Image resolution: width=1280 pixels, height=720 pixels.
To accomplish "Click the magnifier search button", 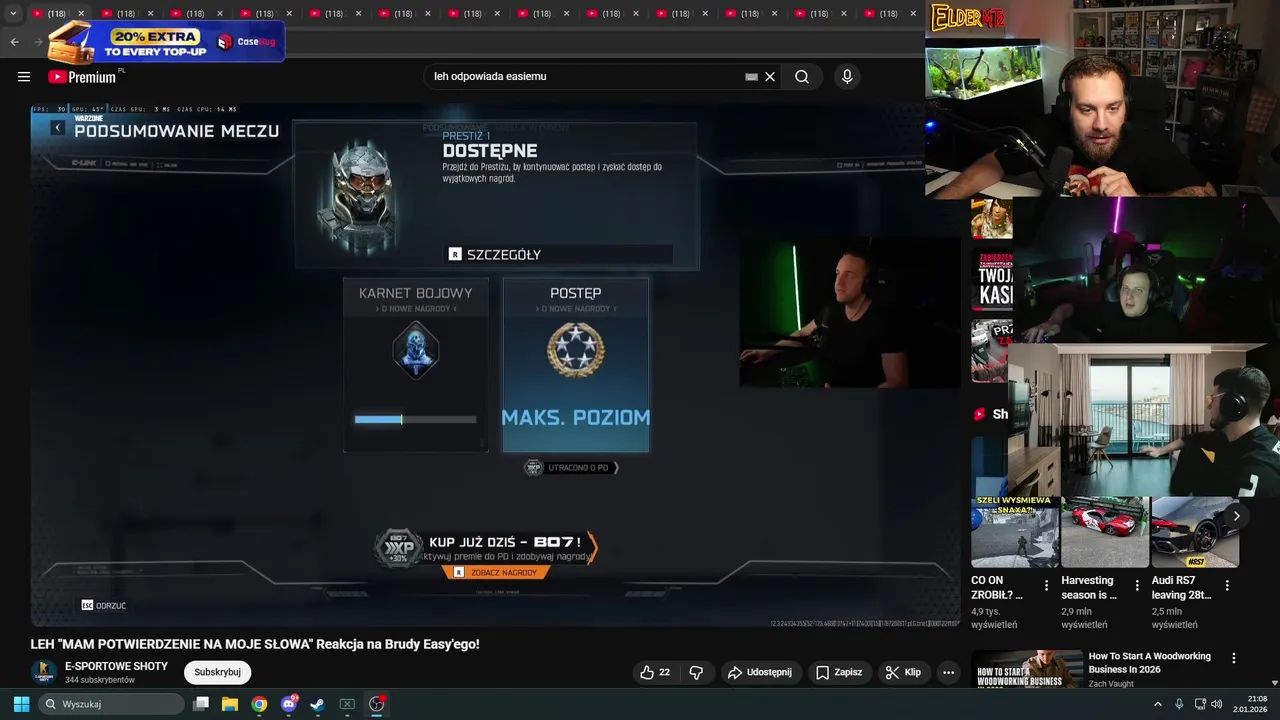I will (802, 77).
